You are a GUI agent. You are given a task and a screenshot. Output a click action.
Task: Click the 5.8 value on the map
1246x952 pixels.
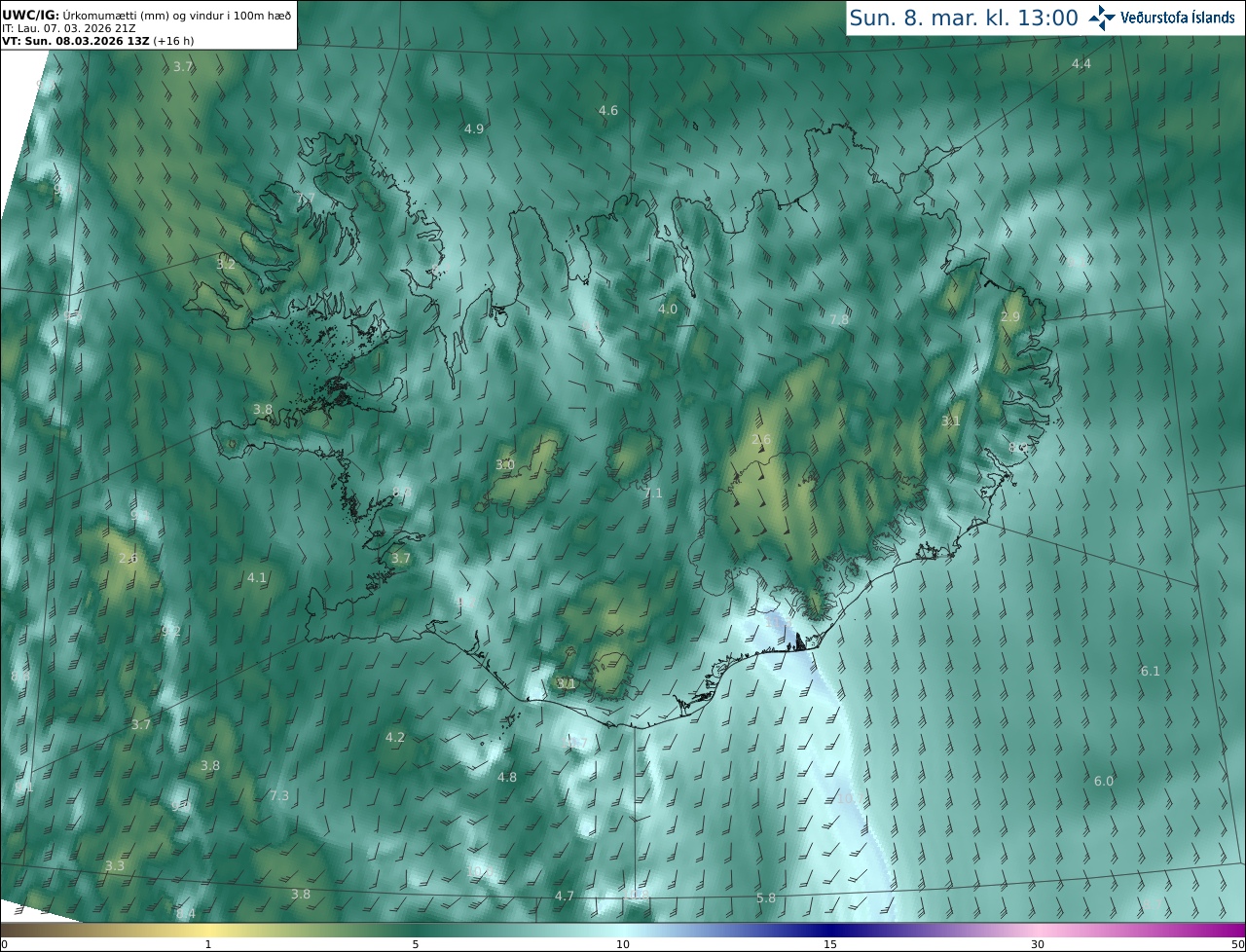click(x=766, y=897)
